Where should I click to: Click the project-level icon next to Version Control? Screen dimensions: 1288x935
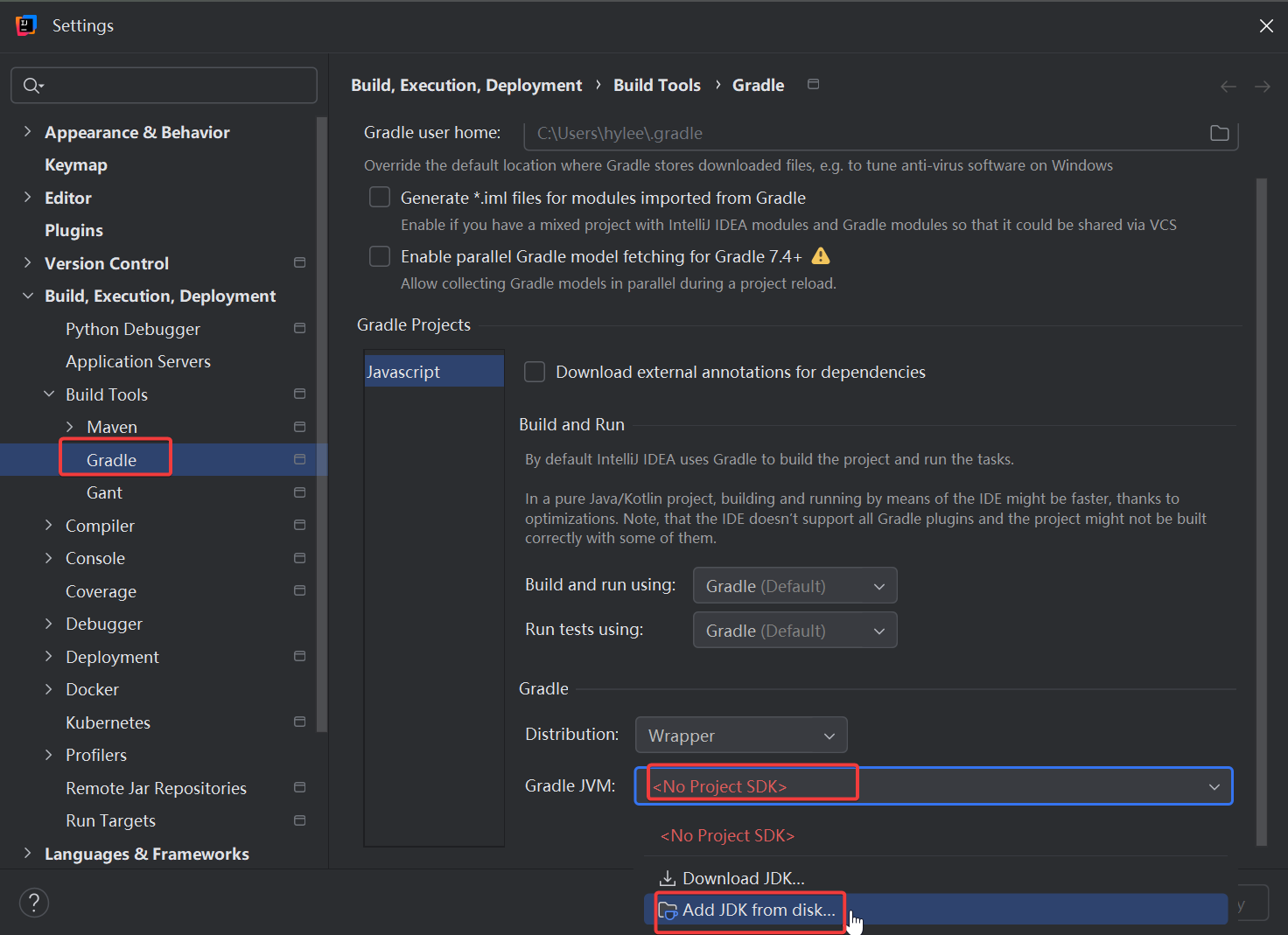(299, 263)
